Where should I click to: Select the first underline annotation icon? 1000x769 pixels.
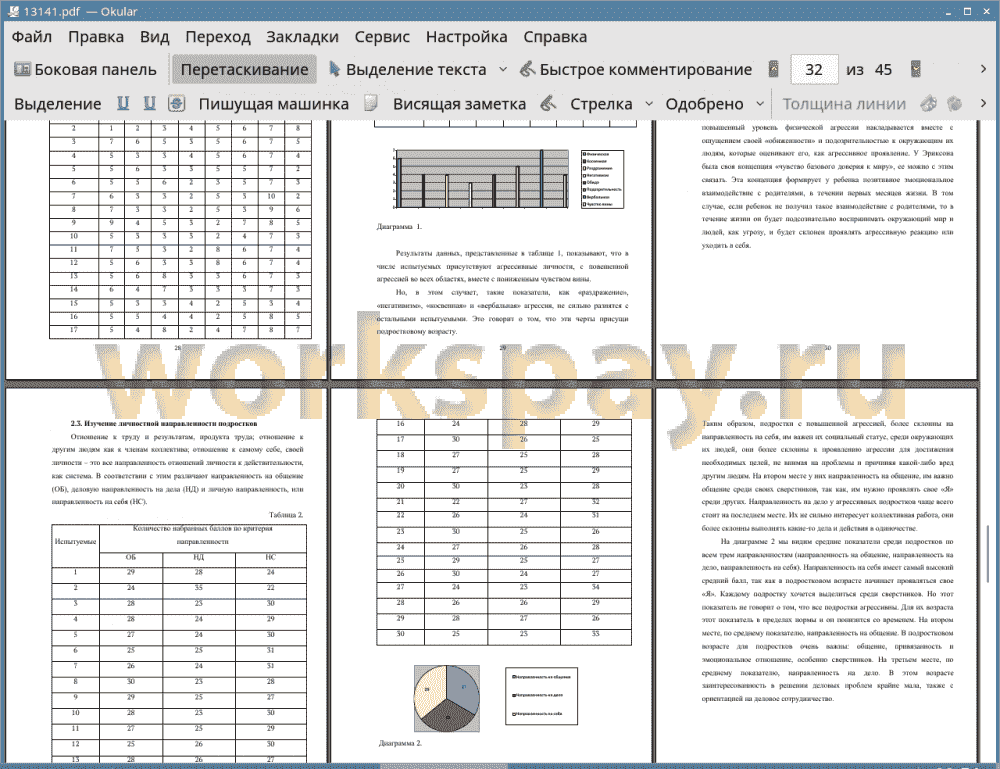[123, 103]
